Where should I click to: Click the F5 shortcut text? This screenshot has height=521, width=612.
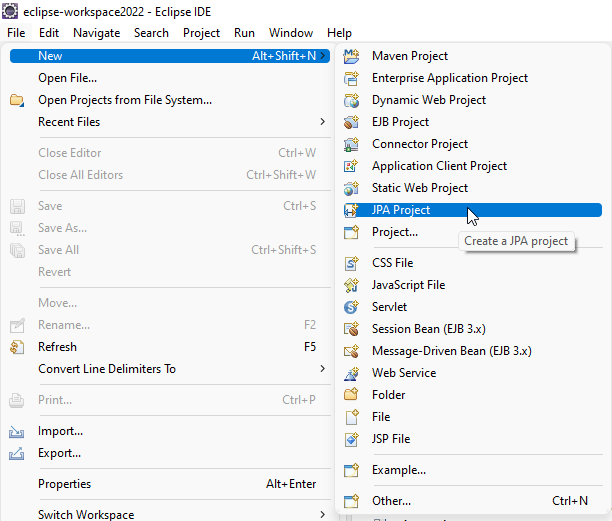[310, 347]
